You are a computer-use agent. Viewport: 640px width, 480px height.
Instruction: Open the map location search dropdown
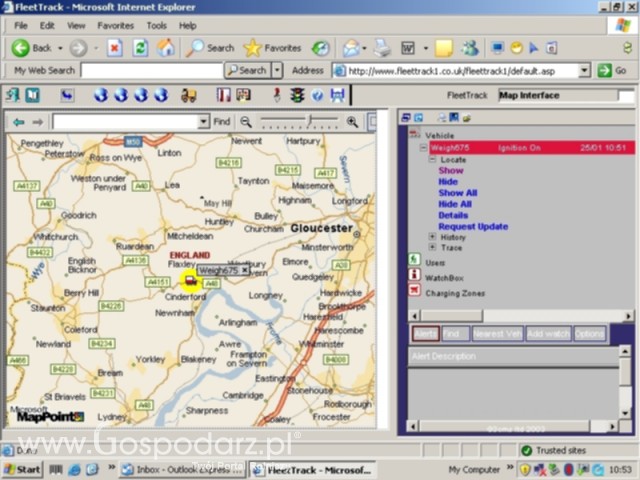tap(203, 122)
